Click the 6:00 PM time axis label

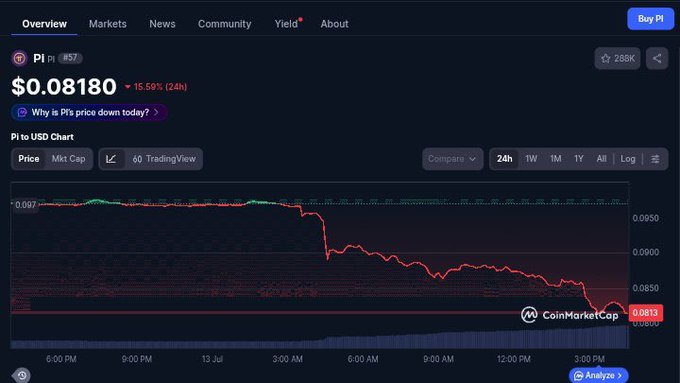61,359
